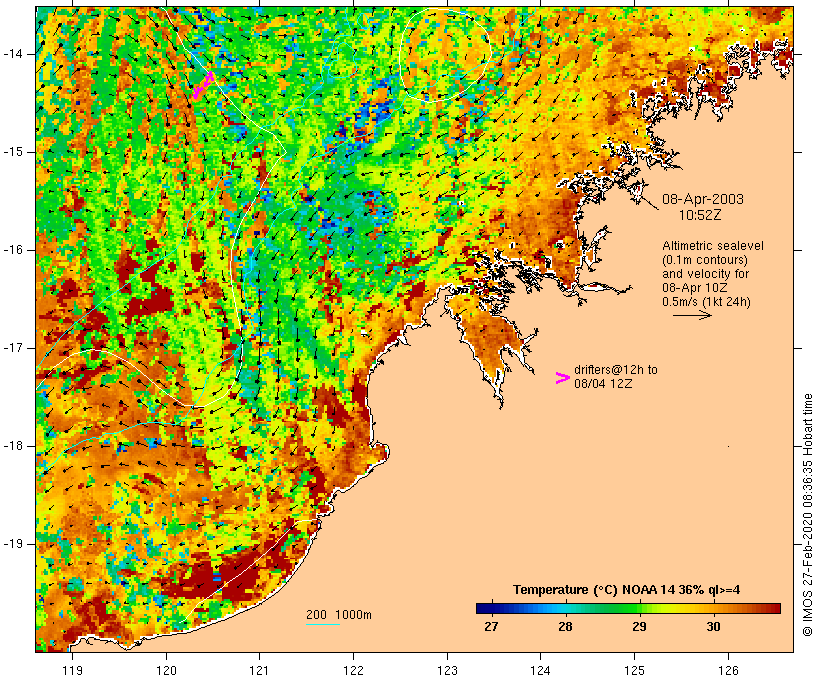Click the time label 10:52Z
This screenshot has width=820, height=680.
[700, 215]
